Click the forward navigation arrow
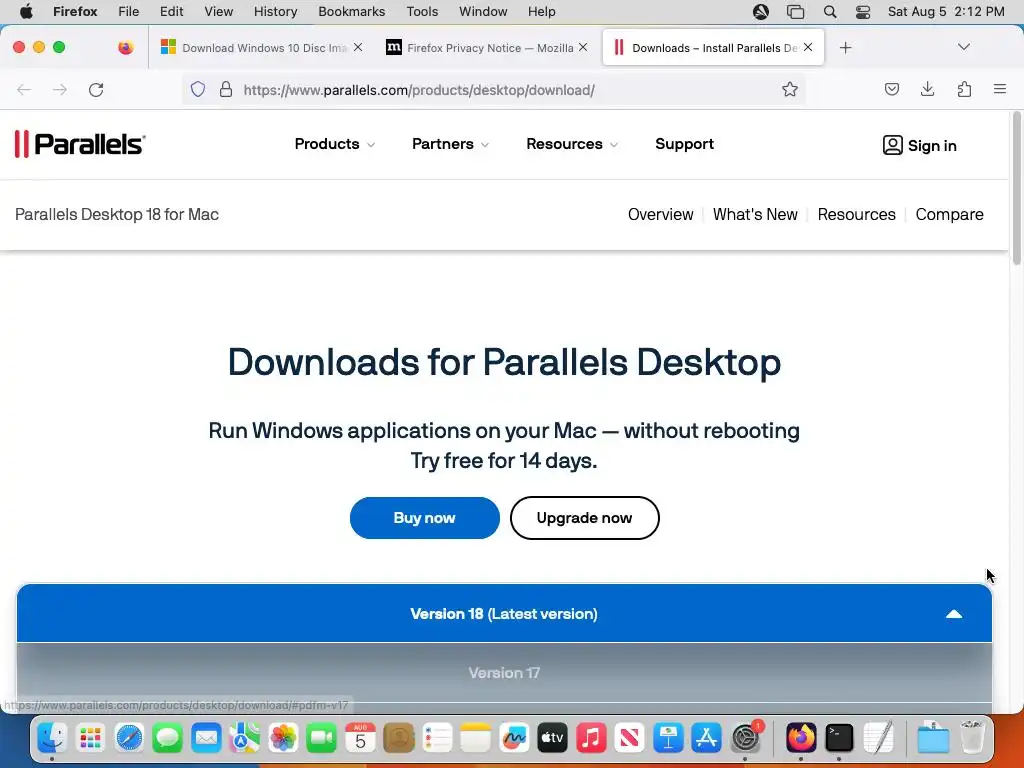Screen dimensions: 1024x768 tap(59, 89)
